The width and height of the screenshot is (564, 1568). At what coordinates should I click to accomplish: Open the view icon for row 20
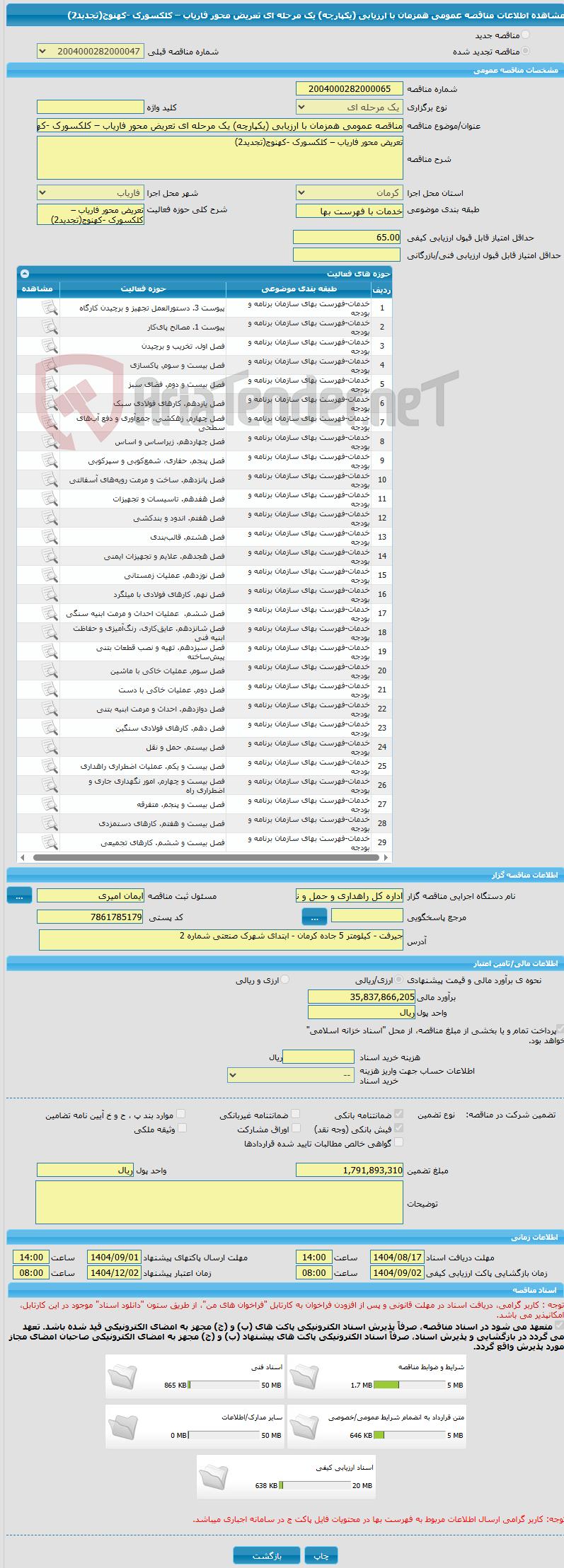pos(49,670)
